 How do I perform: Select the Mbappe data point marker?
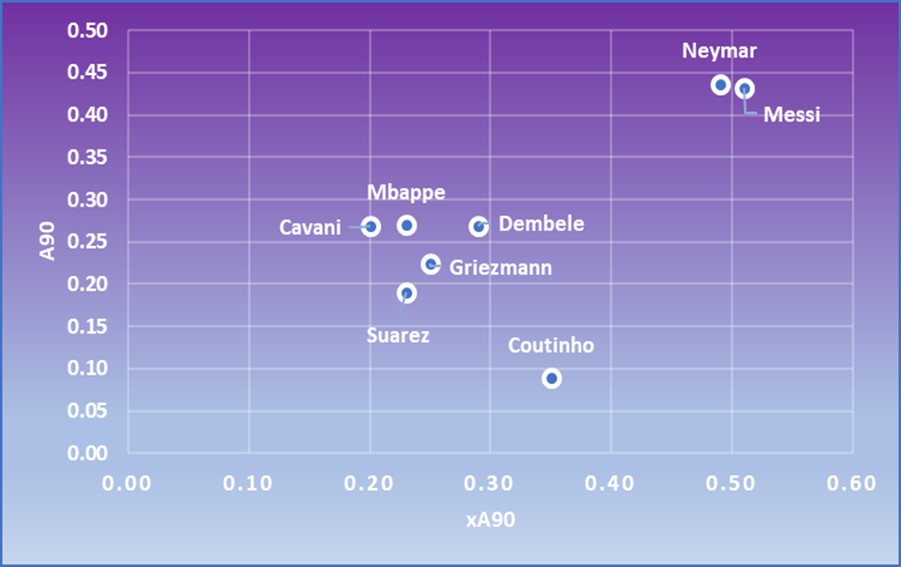[407, 225]
